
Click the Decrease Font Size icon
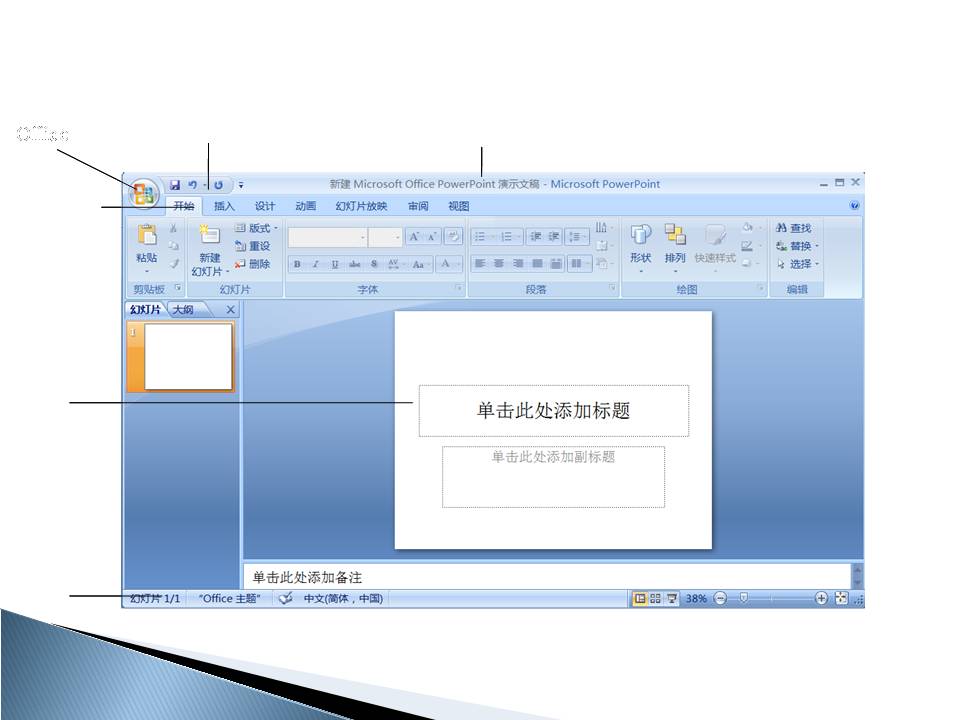432,237
